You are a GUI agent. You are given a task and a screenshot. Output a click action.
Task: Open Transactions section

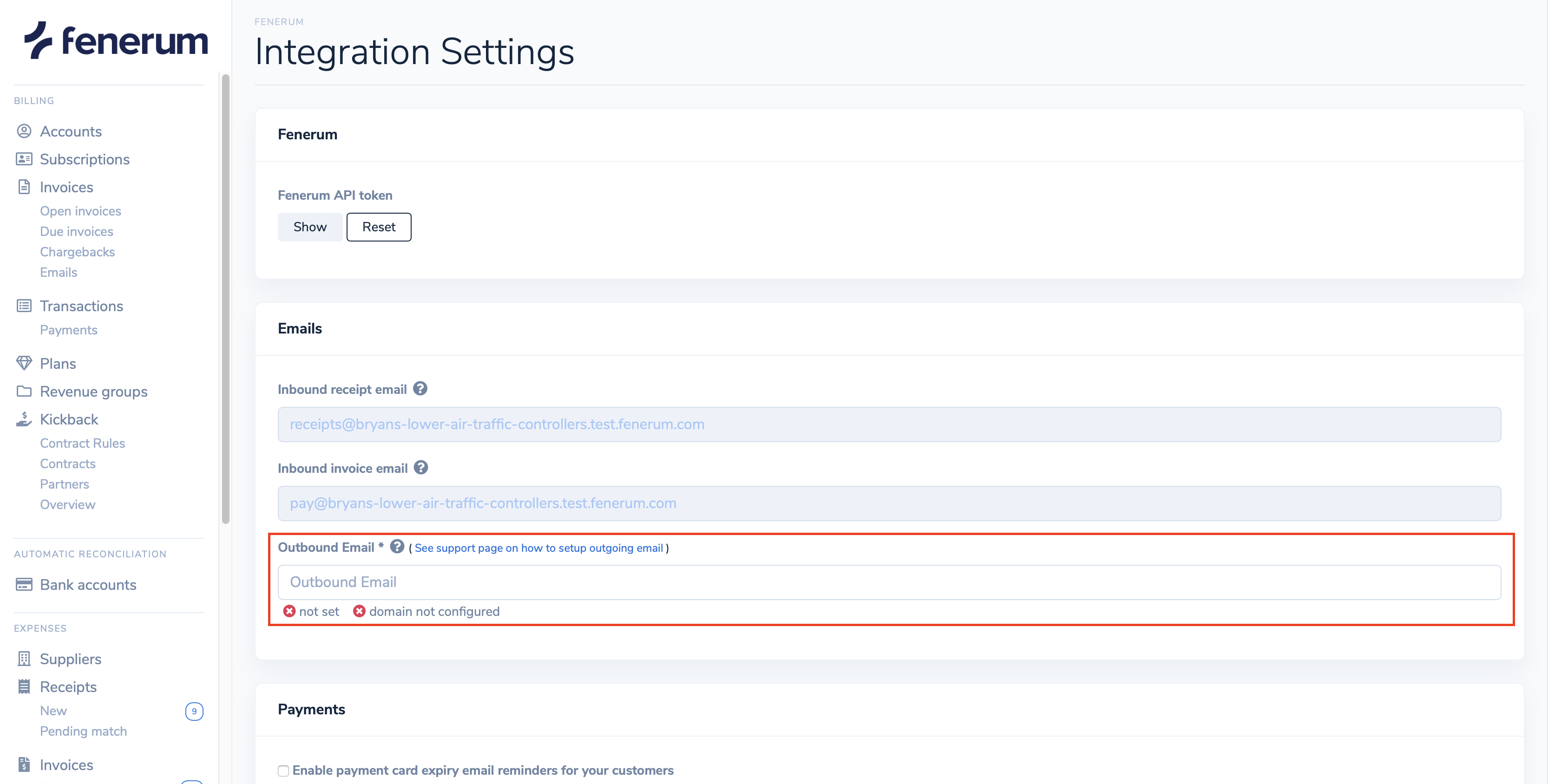point(82,306)
